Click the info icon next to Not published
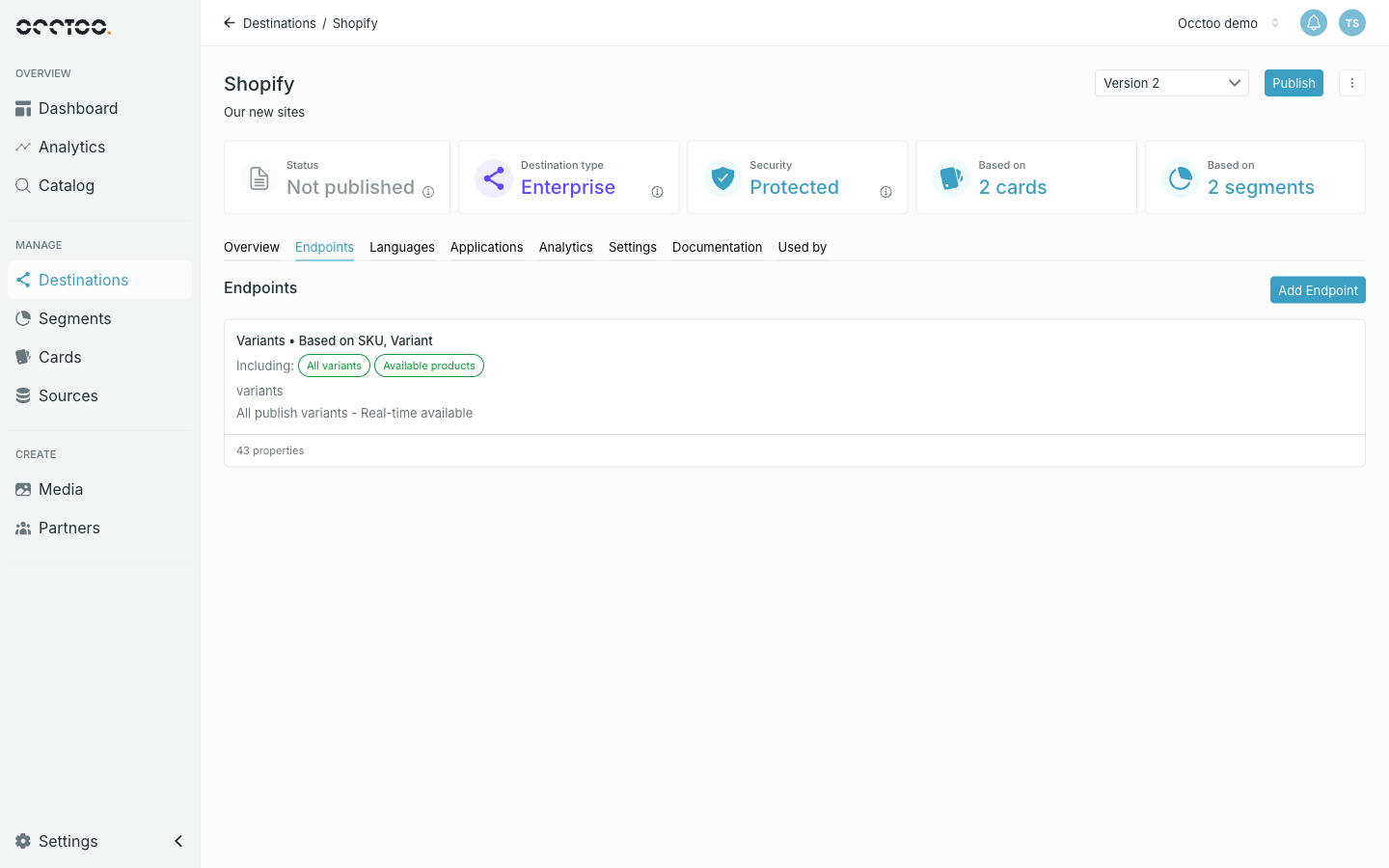 click(x=428, y=192)
